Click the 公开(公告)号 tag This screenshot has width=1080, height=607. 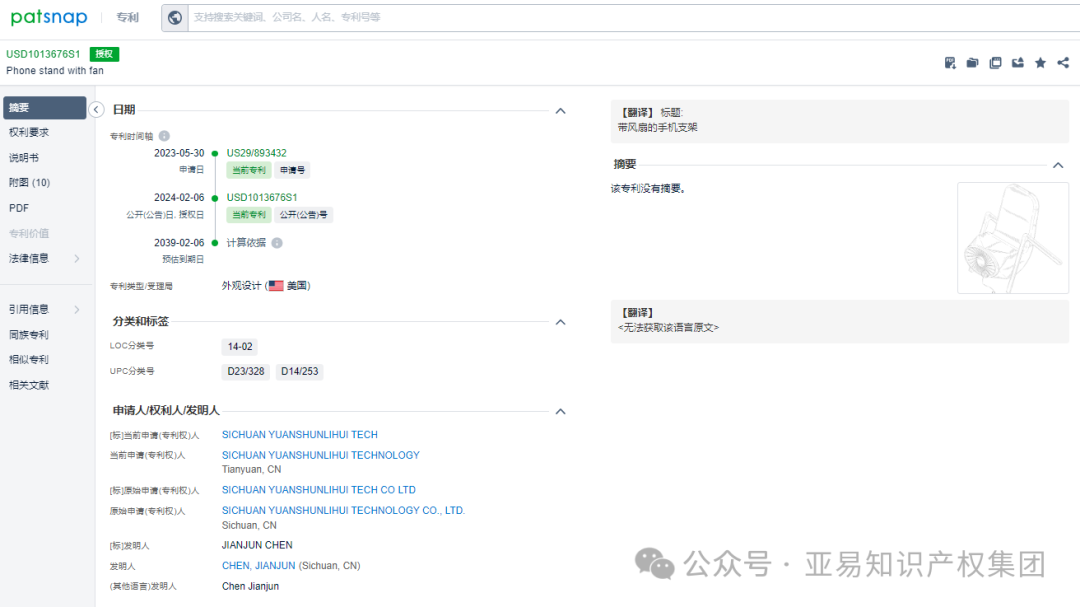point(303,215)
